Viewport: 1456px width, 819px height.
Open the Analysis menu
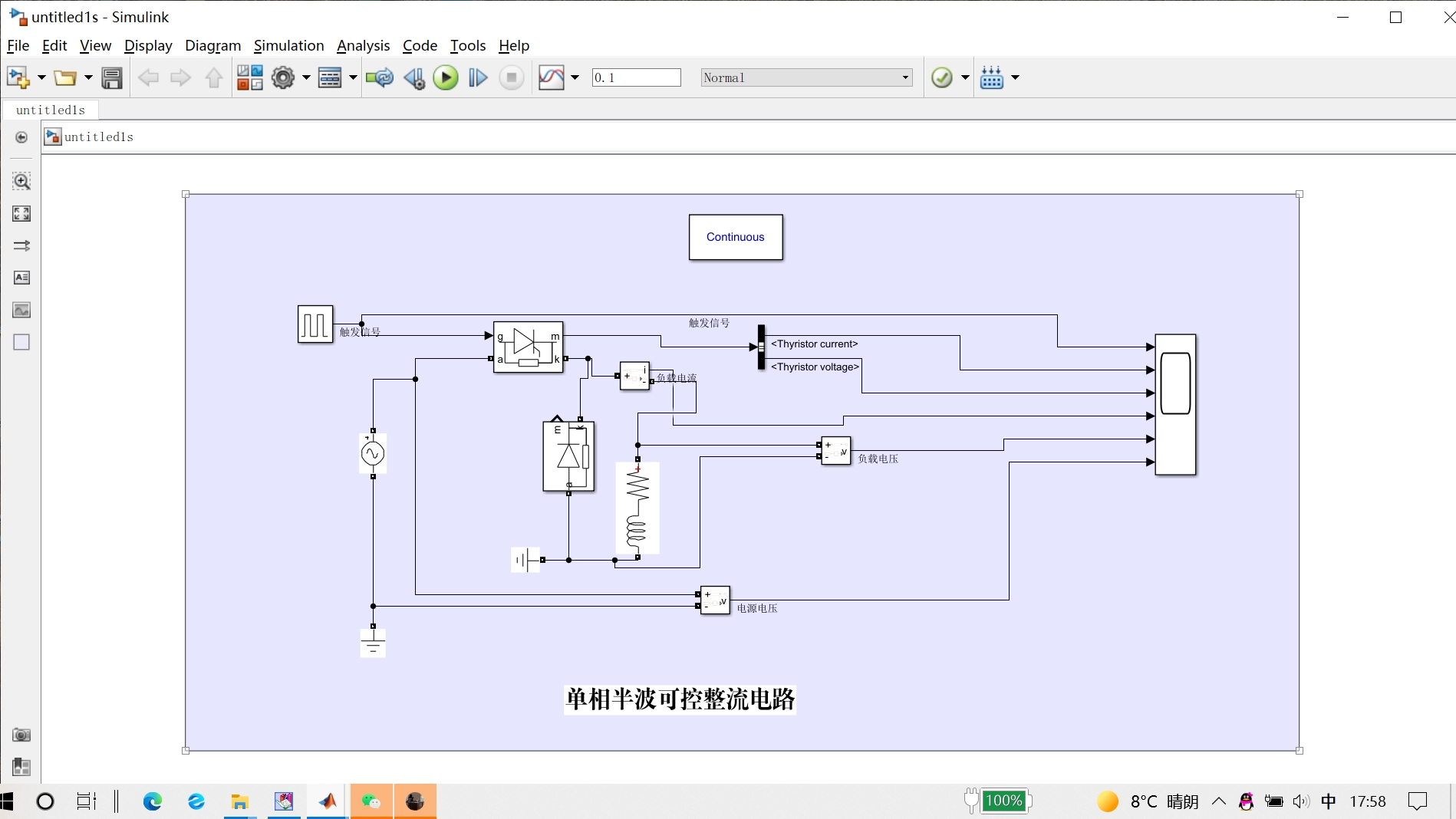click(363, 46)
